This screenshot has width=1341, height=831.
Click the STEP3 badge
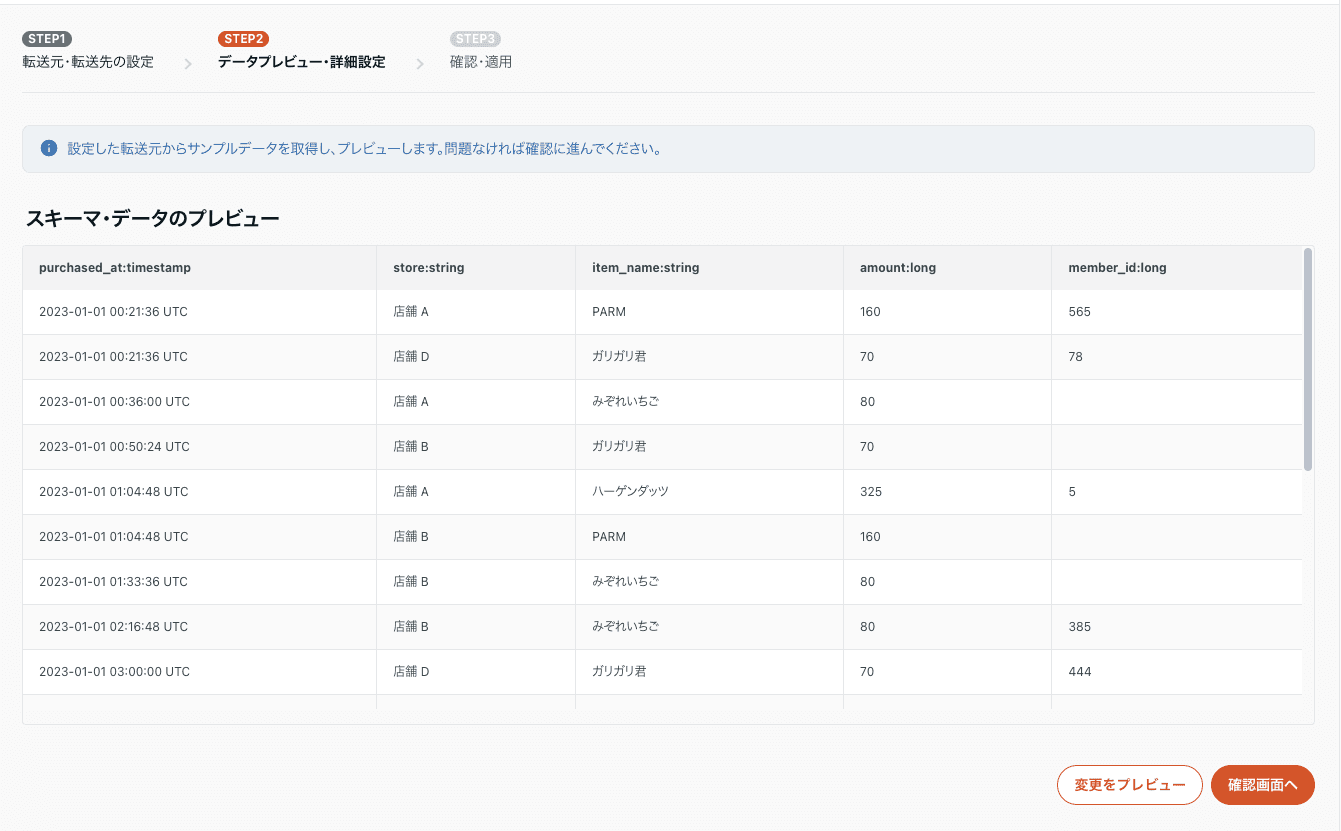475,39
